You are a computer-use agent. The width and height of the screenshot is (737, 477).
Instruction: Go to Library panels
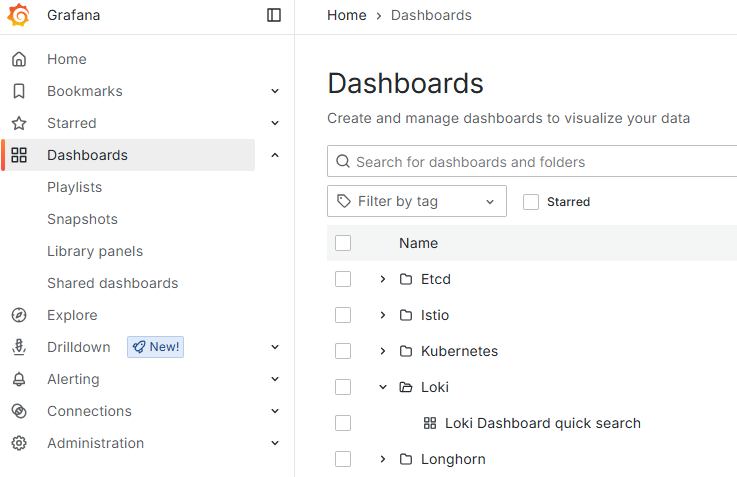coord(95,251)
